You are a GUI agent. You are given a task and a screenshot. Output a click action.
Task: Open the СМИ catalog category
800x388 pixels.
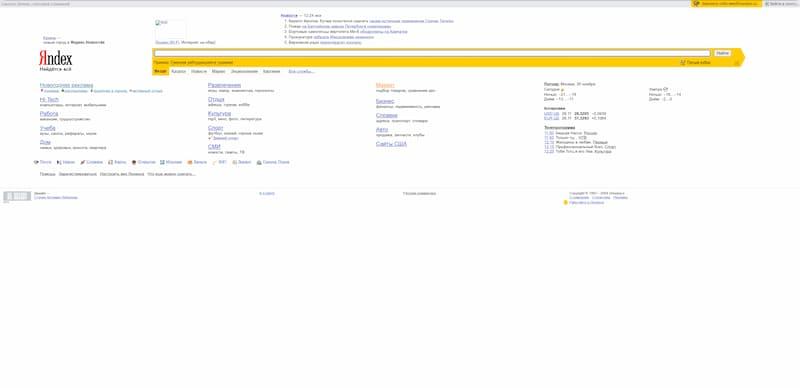point(214,147)
